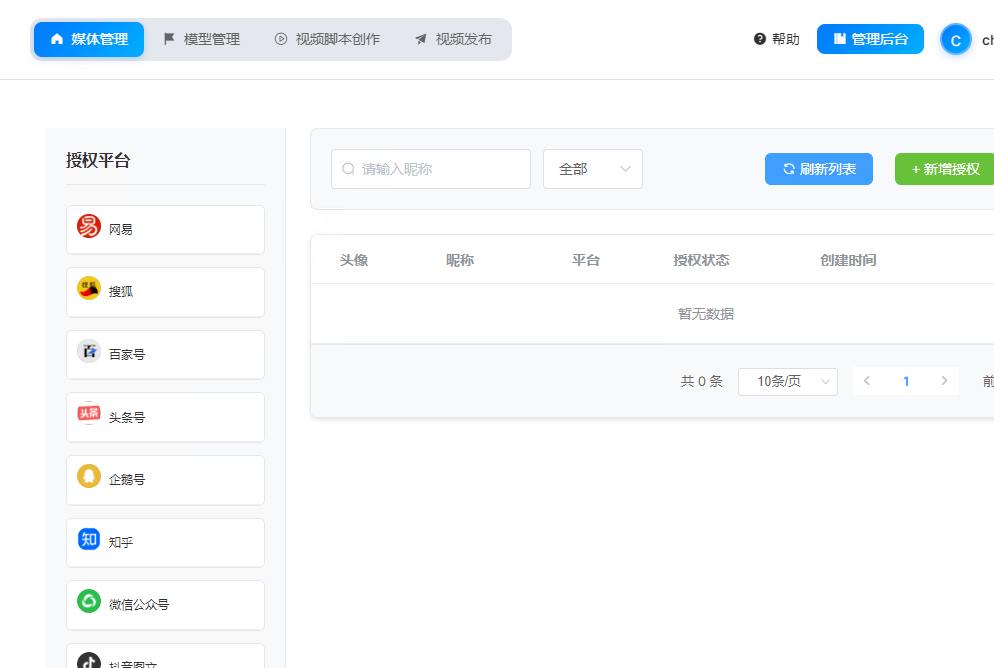
Task: Go to next page arrow
Action: (x=945, y=381)
